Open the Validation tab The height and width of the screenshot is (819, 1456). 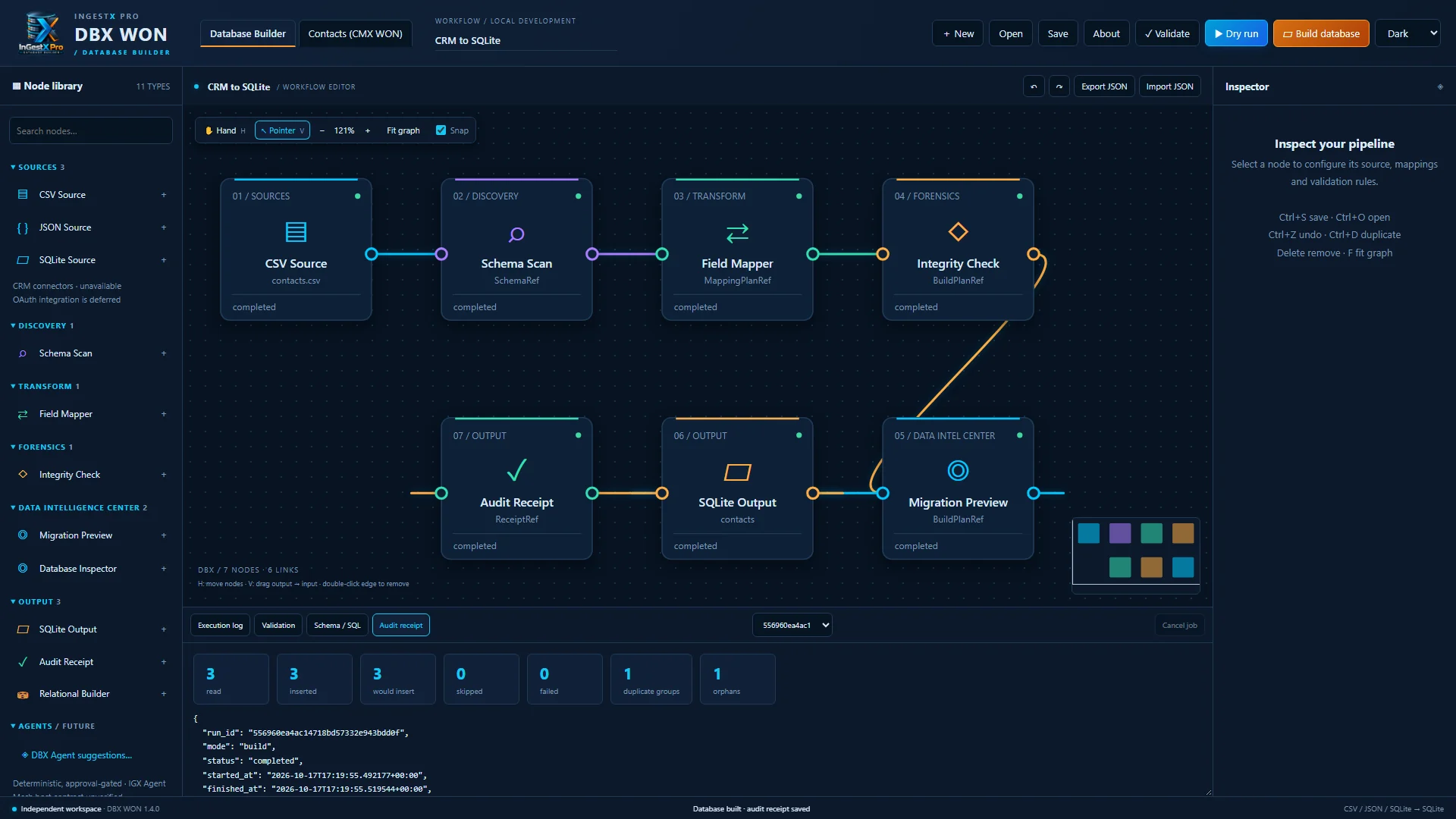[x=278, y=625]
